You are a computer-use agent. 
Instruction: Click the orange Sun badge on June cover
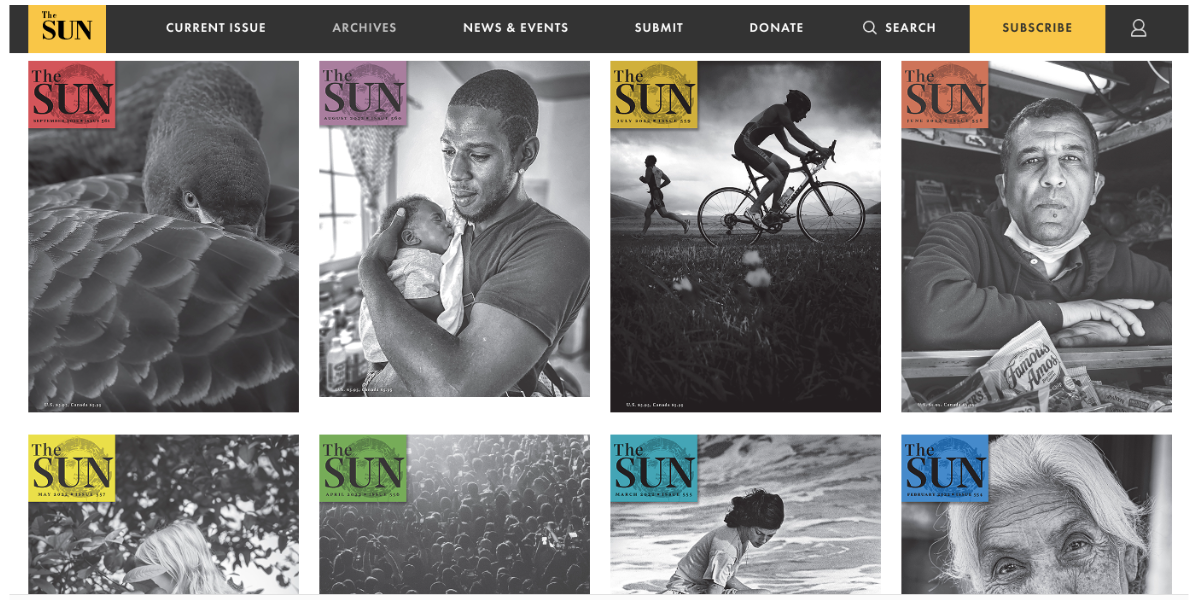(945, 95)
